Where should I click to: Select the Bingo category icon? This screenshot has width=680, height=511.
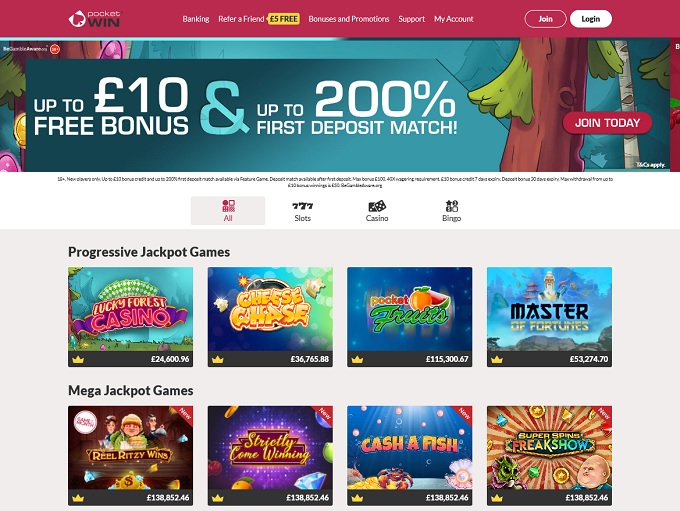451,206
